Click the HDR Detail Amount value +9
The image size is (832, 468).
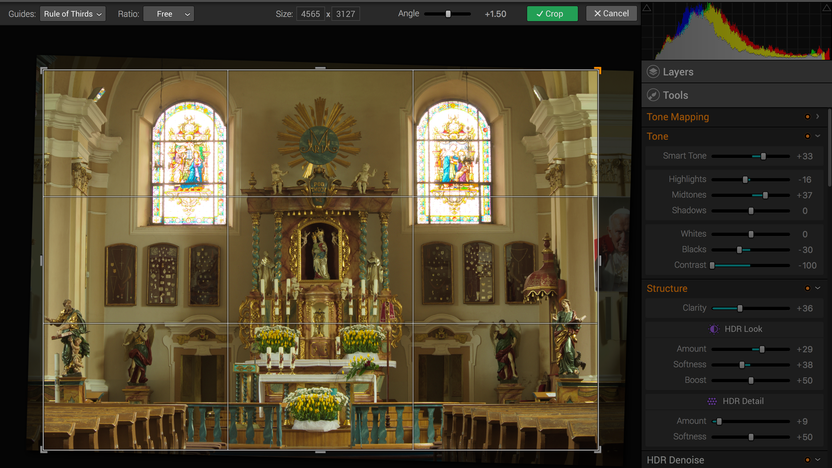pyautogui.click(x=802, y=421)
